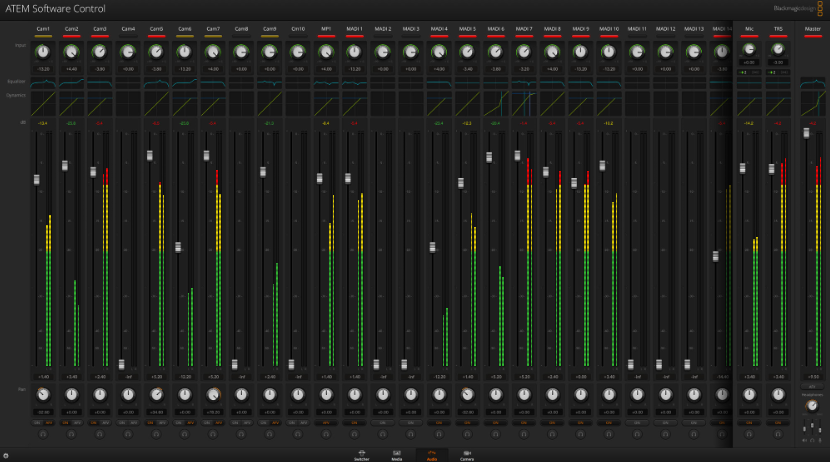Solo the Mic channel headphone icon
This screenshot has height=462, width=830.
click(x=749, y=434)
